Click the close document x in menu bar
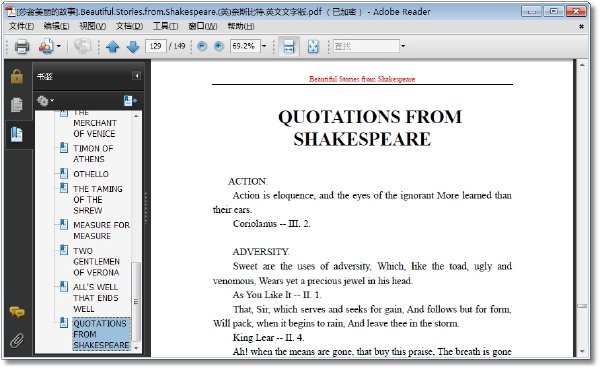Viewport: 600px width, 369px height. (581, 26)
